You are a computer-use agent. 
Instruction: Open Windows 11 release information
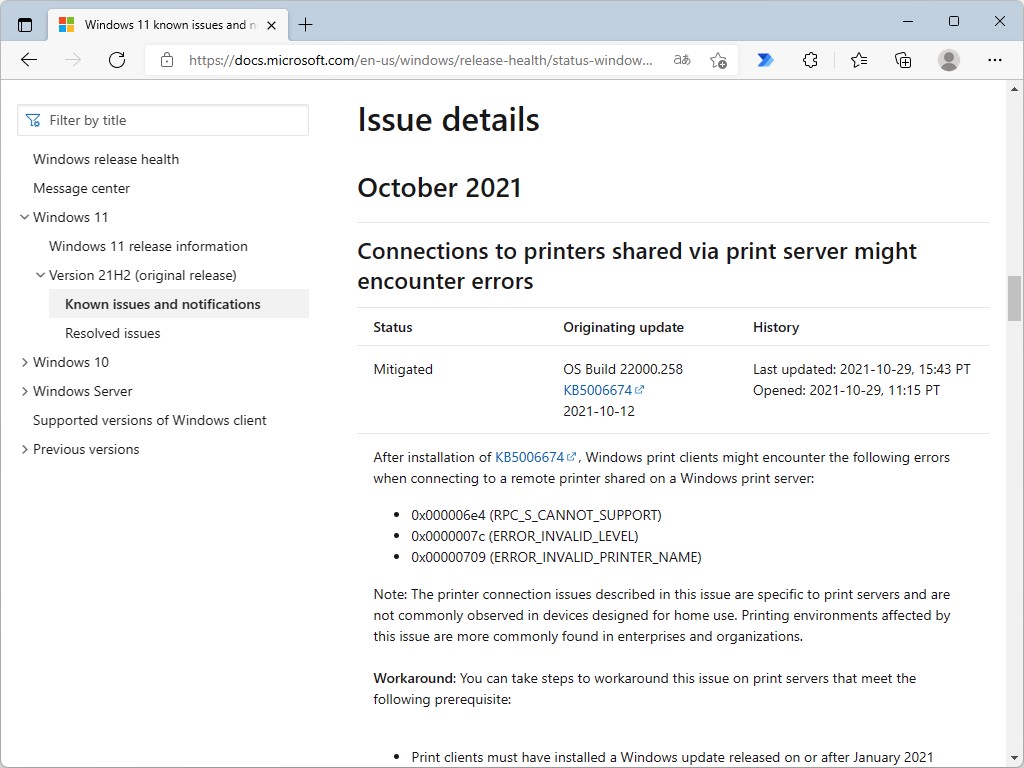[148, 246]
